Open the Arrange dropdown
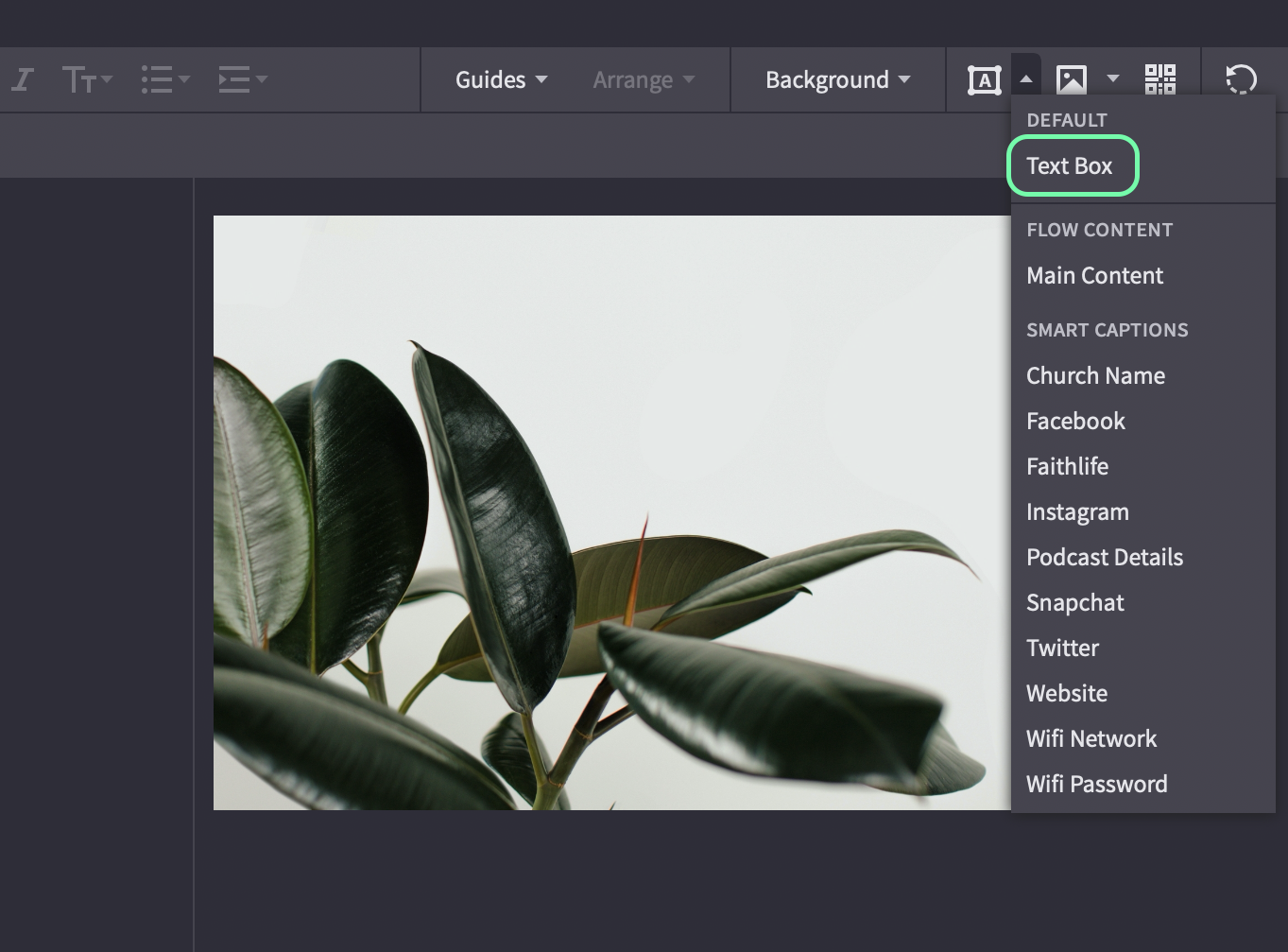Screen dimensions: 1288x952 644,79
